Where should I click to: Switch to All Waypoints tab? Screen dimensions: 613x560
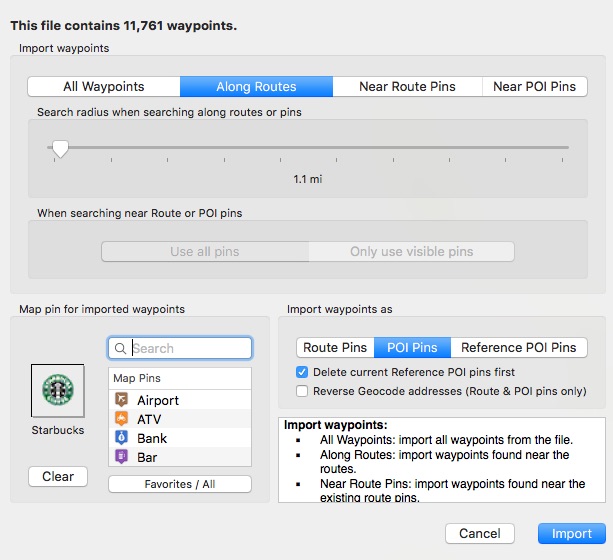(104, 87)
